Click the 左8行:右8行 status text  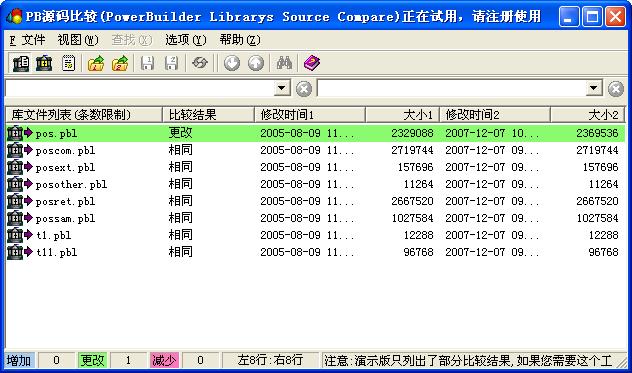point(270,360)
